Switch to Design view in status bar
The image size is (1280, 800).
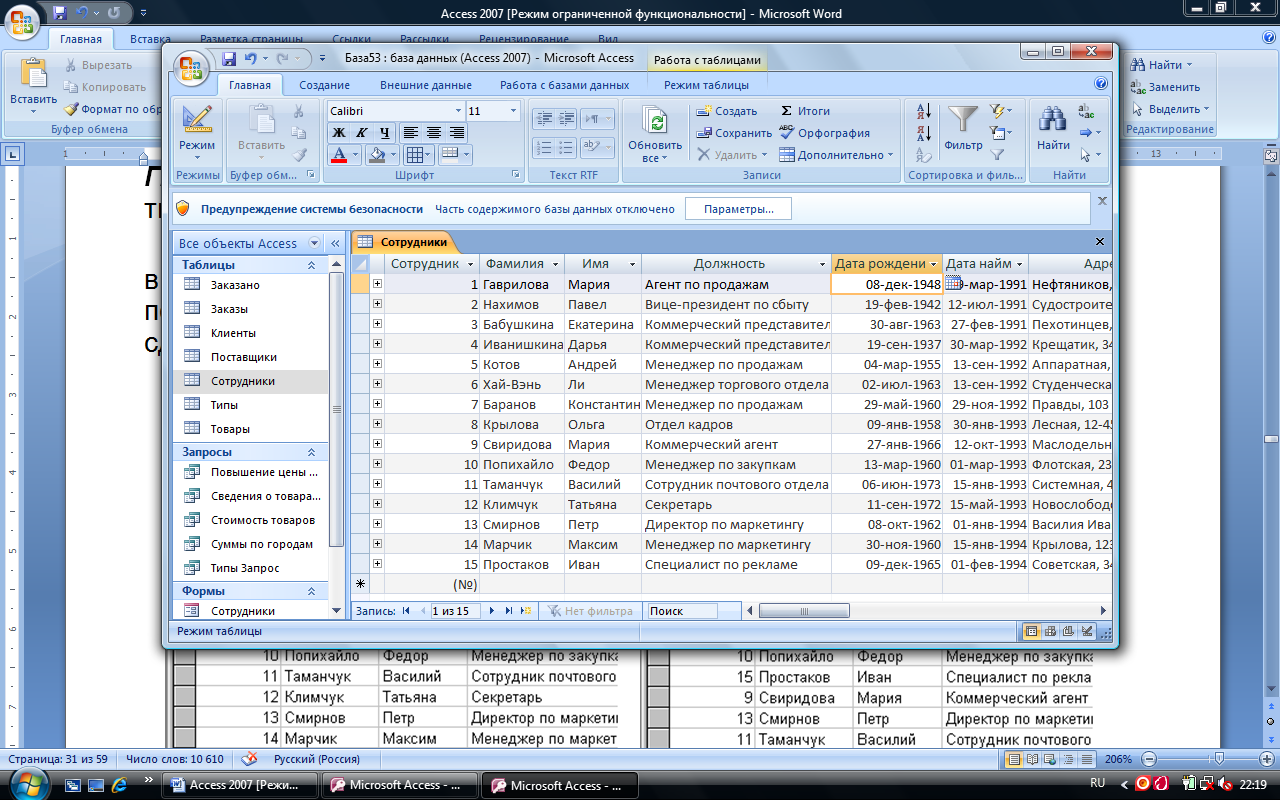(x=1086, y=631)
